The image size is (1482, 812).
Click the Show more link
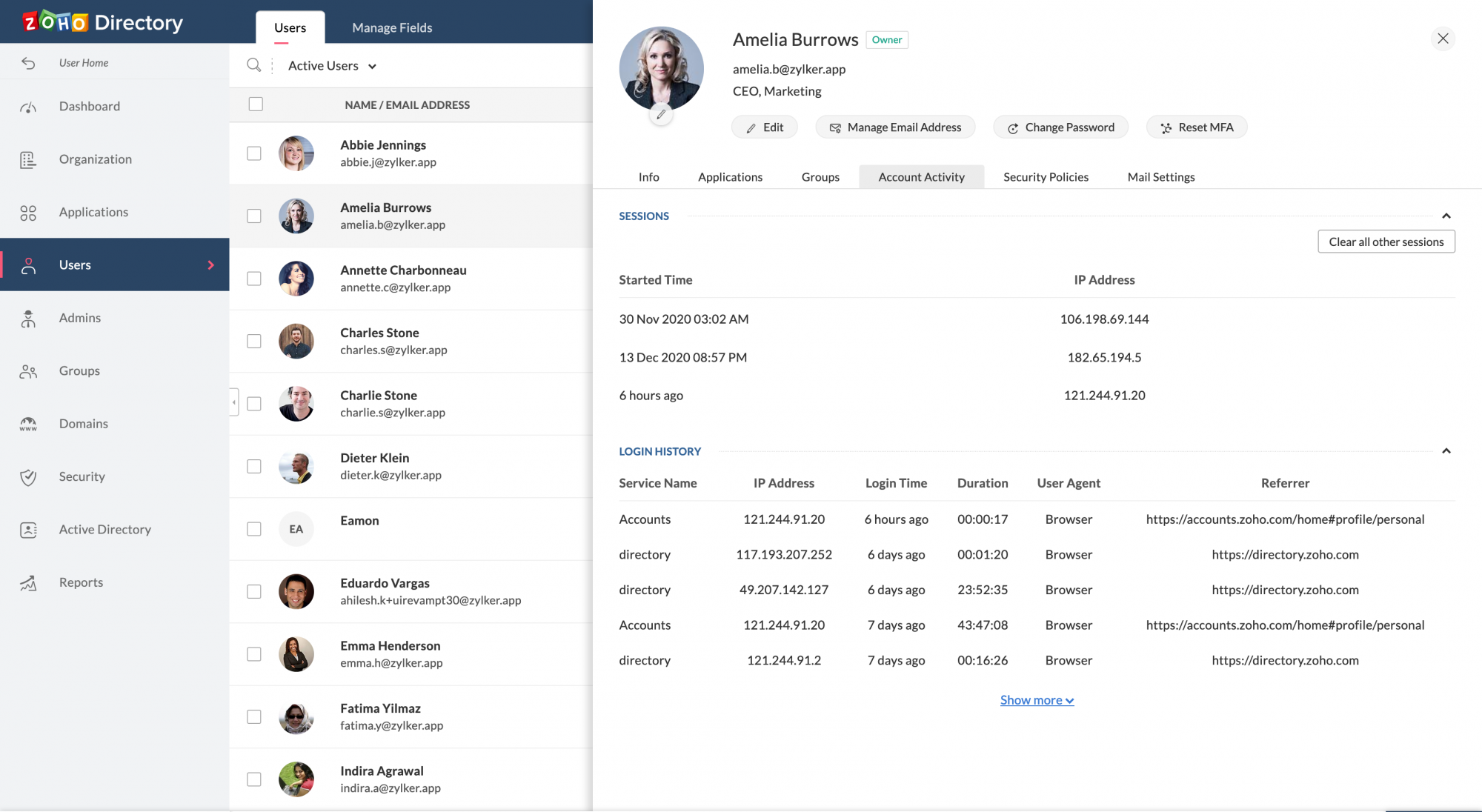(1037, 700)
